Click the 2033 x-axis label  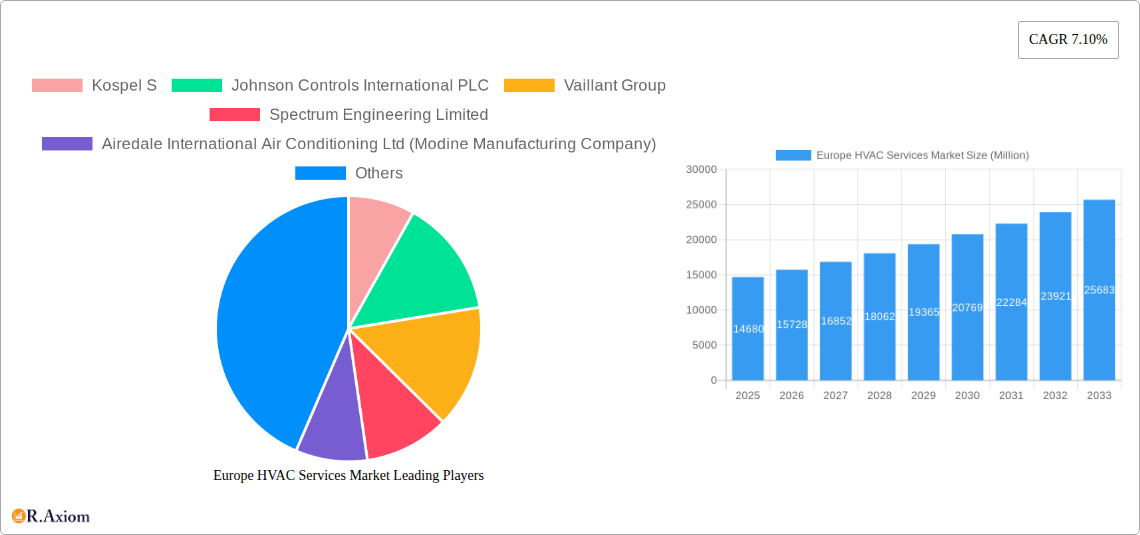[x=1099, y=395]
